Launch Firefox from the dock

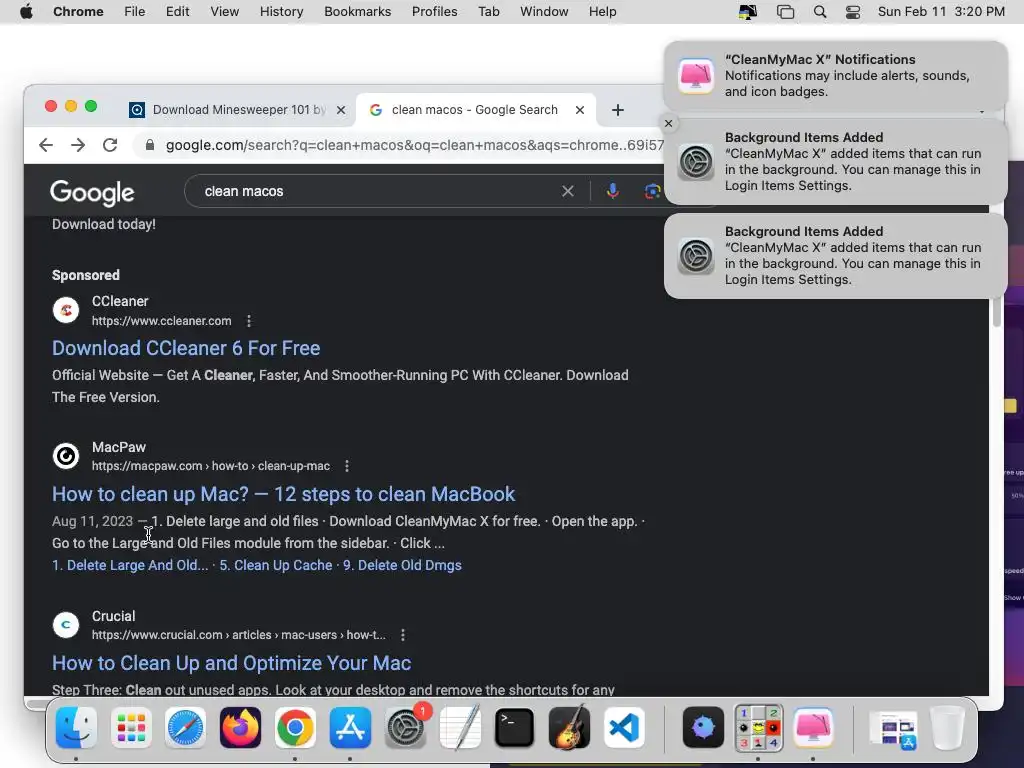click(x=240, y=728)
